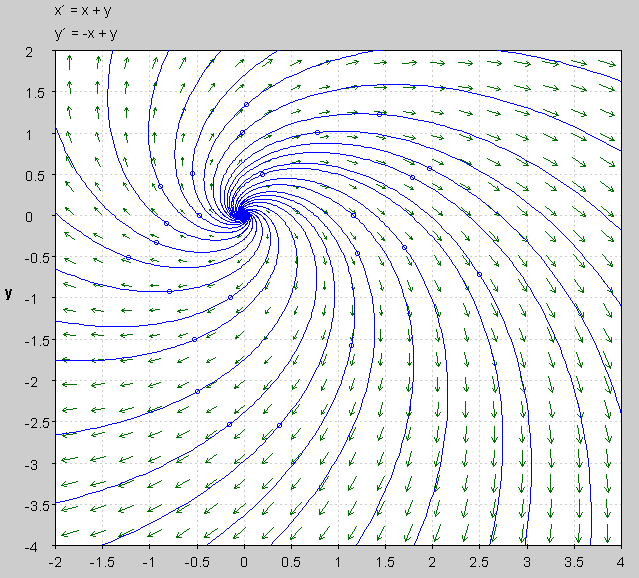Screen dimensions: 639x578
Task: Click the 0 label on the horizontal axis
Action: (x=244, y=563)
